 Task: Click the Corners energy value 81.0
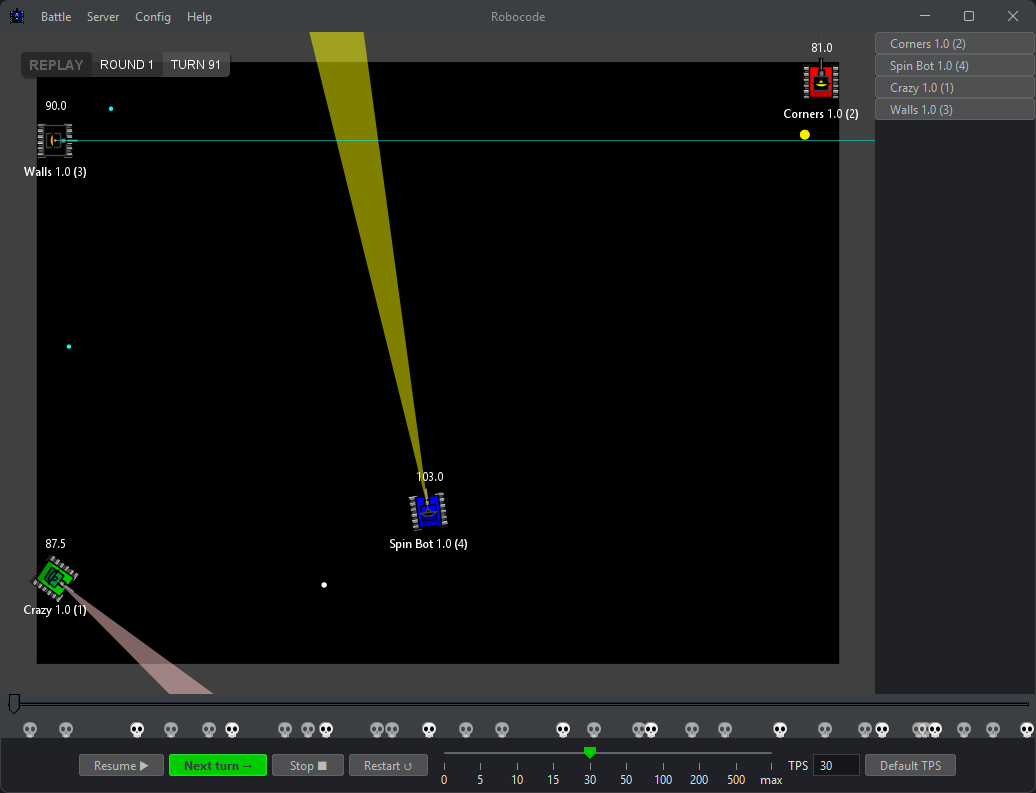[822, 48]
